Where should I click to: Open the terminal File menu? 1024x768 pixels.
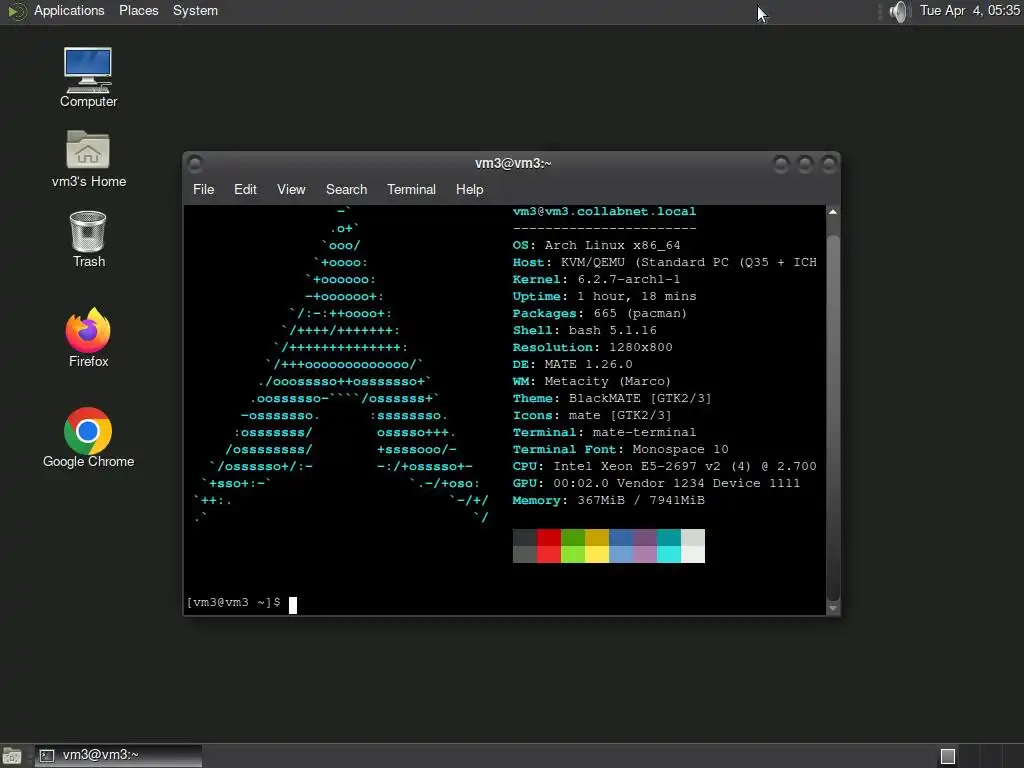[203, 189]
